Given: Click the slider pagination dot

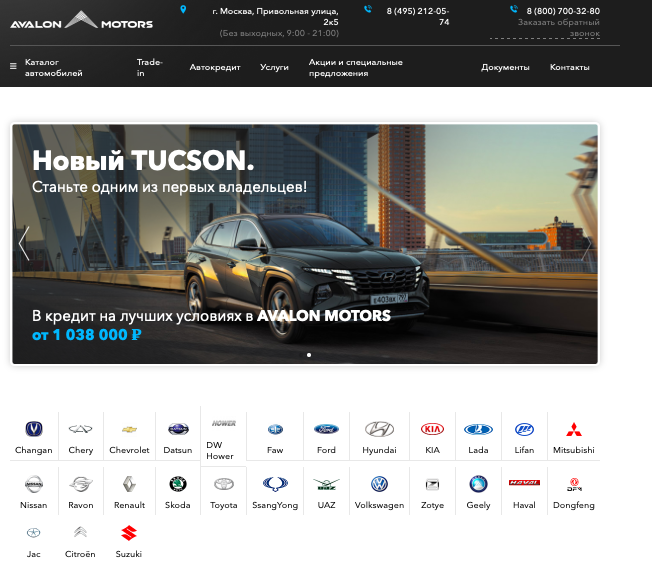Looking at the screenshot, I should (309, 355).
